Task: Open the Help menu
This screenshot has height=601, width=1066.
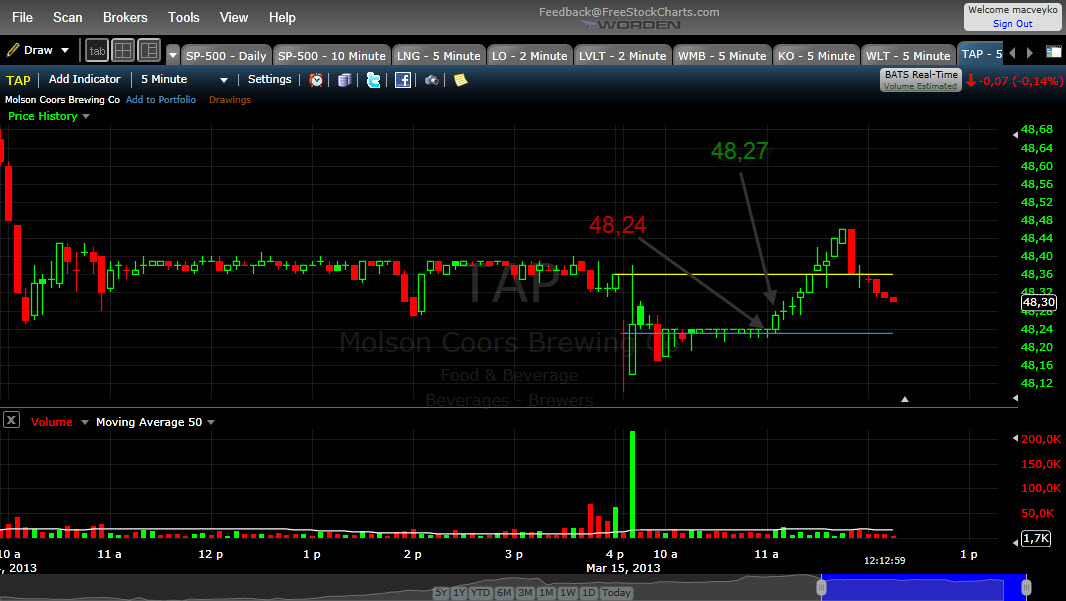Action: pos(281,17)
